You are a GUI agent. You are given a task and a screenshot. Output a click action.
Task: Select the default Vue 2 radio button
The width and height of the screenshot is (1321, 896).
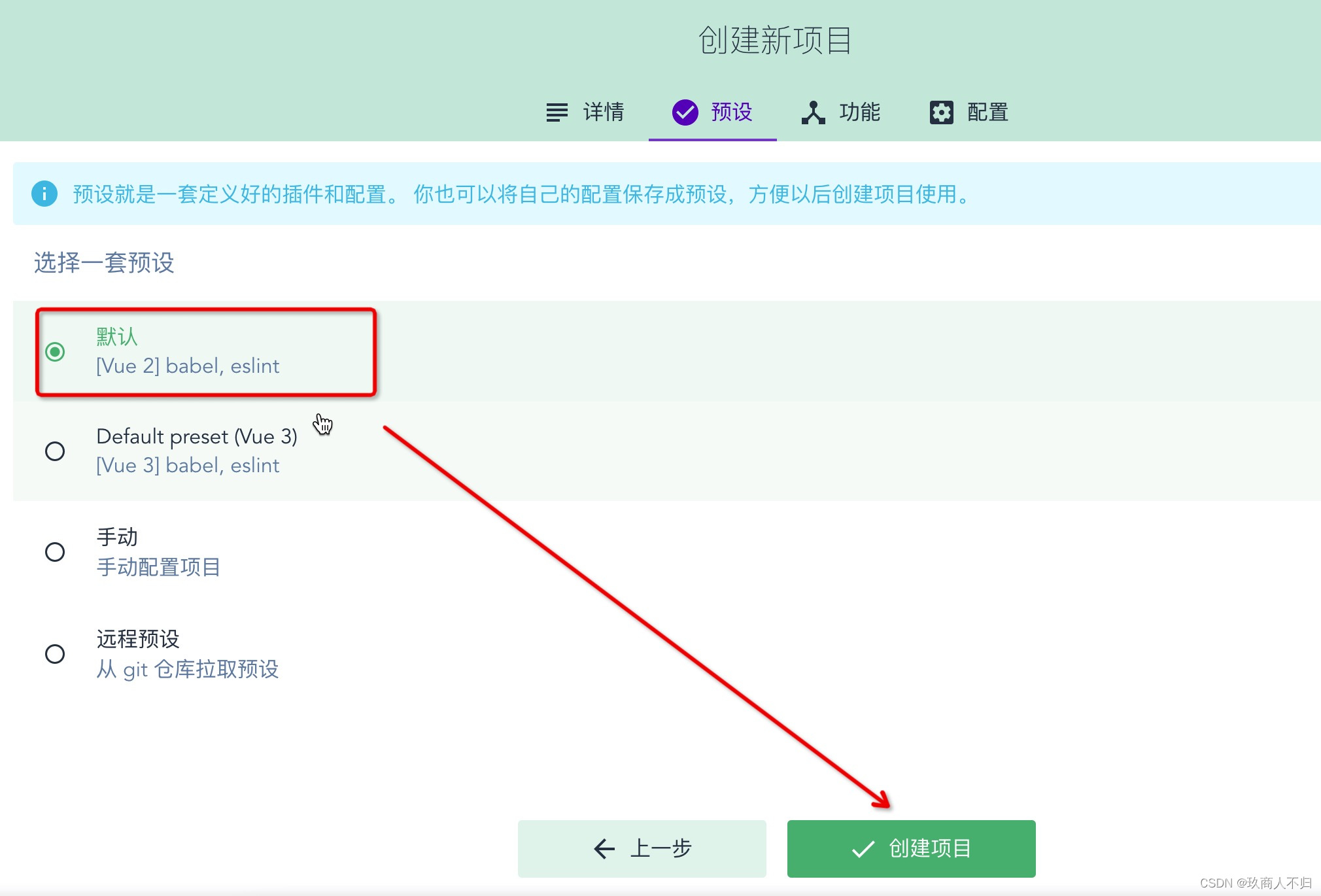(x=55, y=352)
